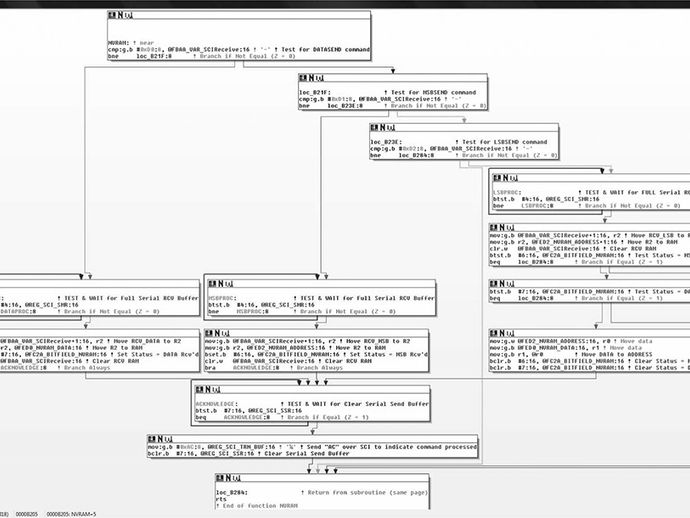The width and height of the screenshot is (690, 518).
Task: Click node color icon on Move DATA to ADDRESS block
Action: click(494, 333)
